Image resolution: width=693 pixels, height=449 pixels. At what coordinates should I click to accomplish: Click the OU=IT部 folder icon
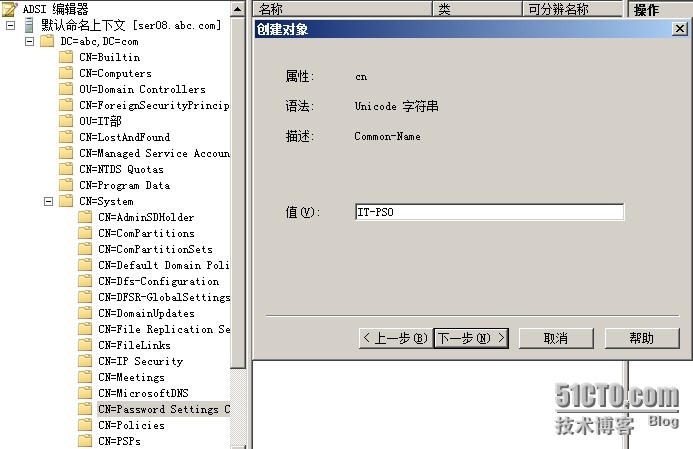(66, 121)
